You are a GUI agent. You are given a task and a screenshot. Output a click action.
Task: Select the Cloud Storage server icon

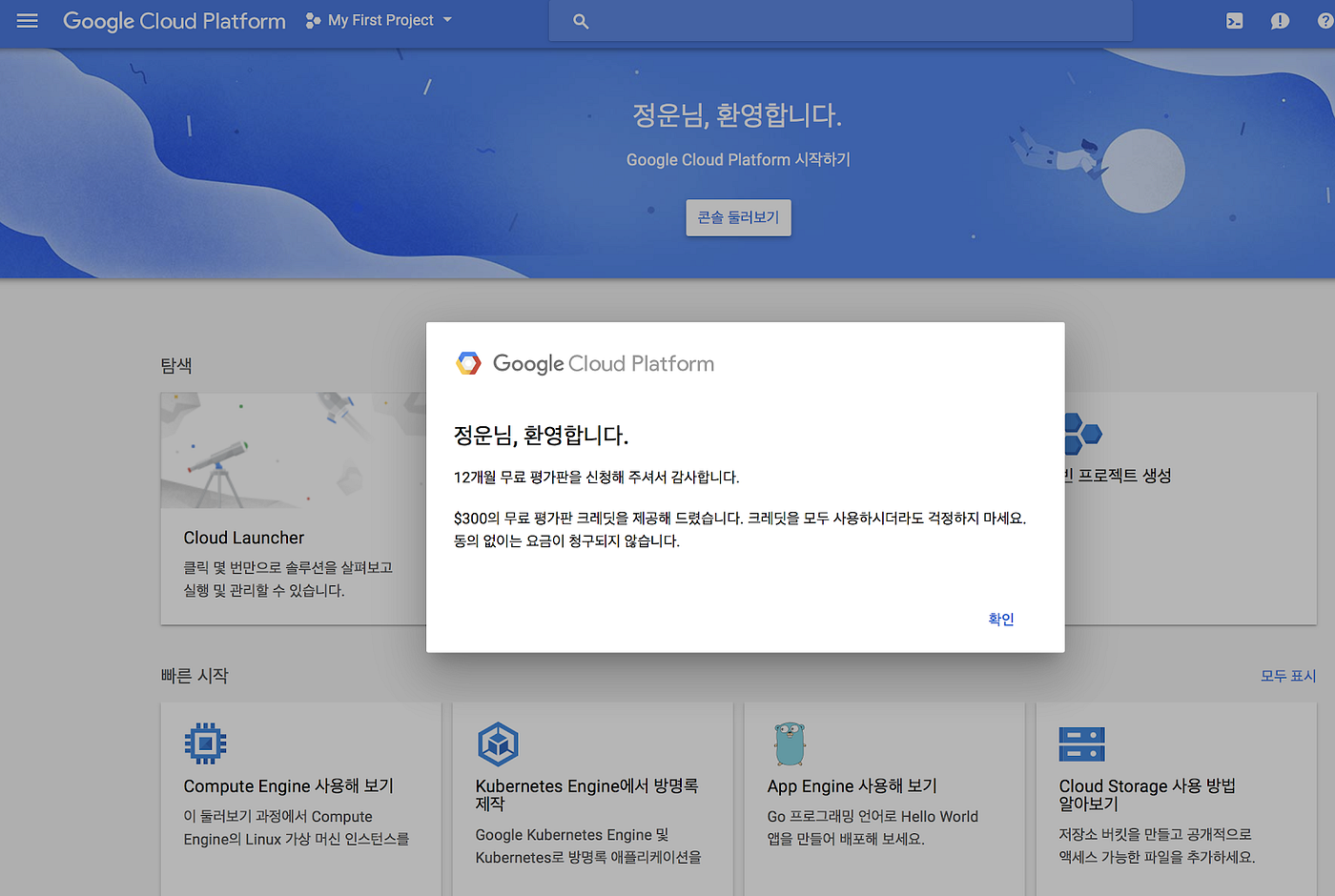[x=1081, y=743]
